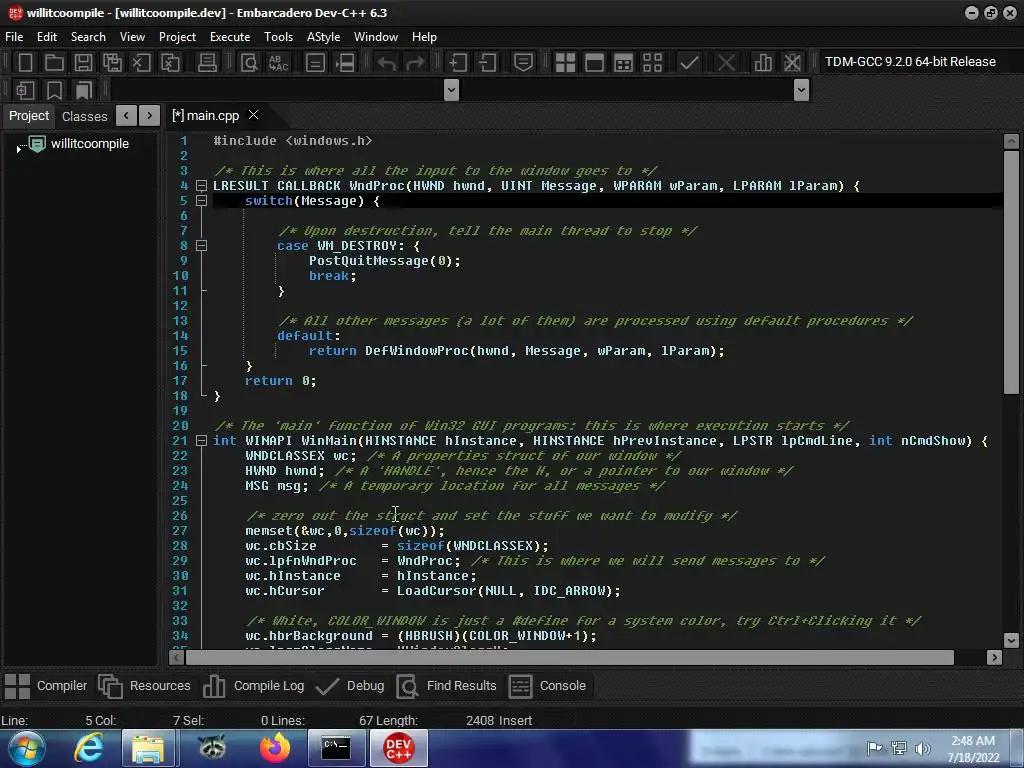Open the Compiler bottom panel tab

46,686
